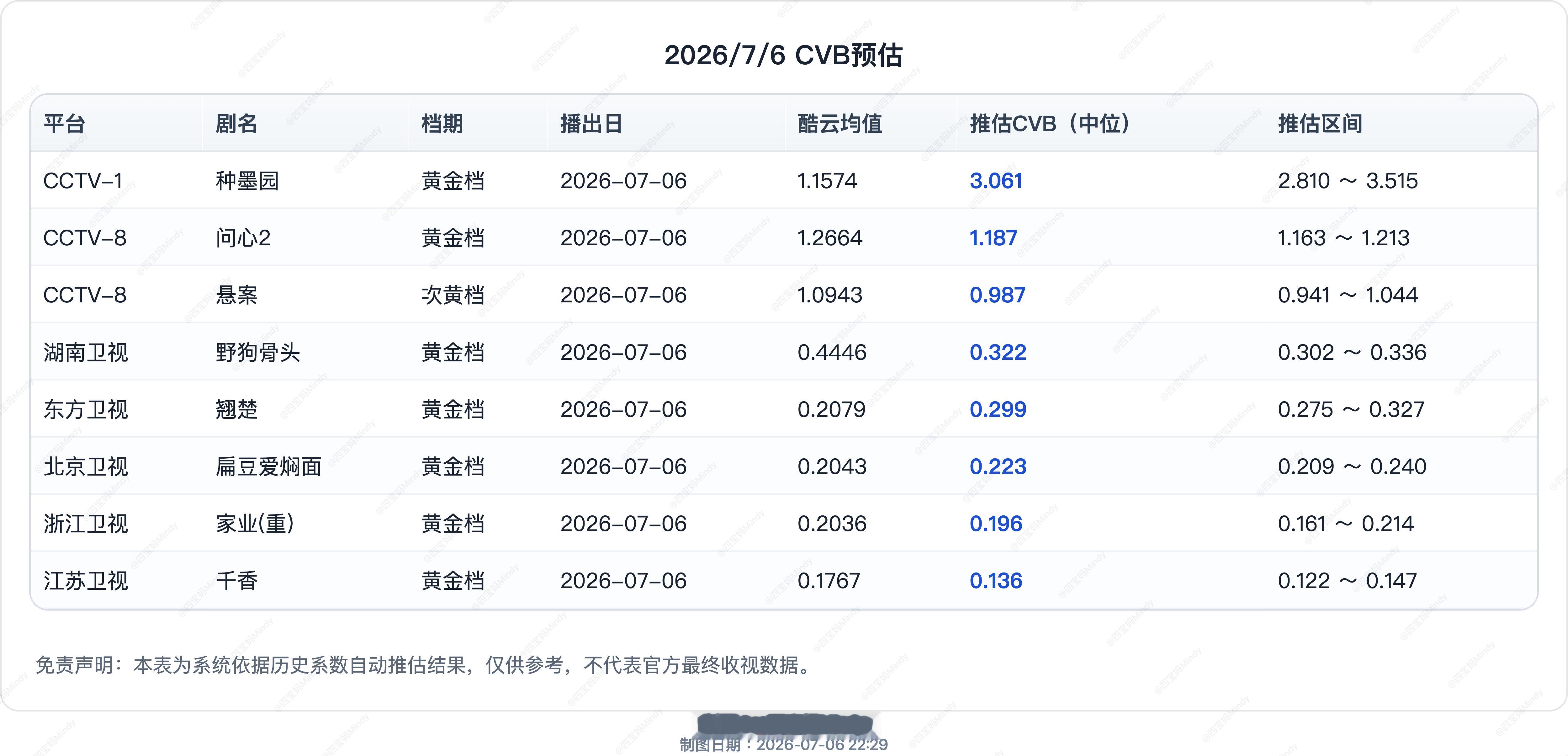This screenshot has height=756, width=1568.
Task: Click the blue CVB value '0.987'
Action: tap(997, 295)
